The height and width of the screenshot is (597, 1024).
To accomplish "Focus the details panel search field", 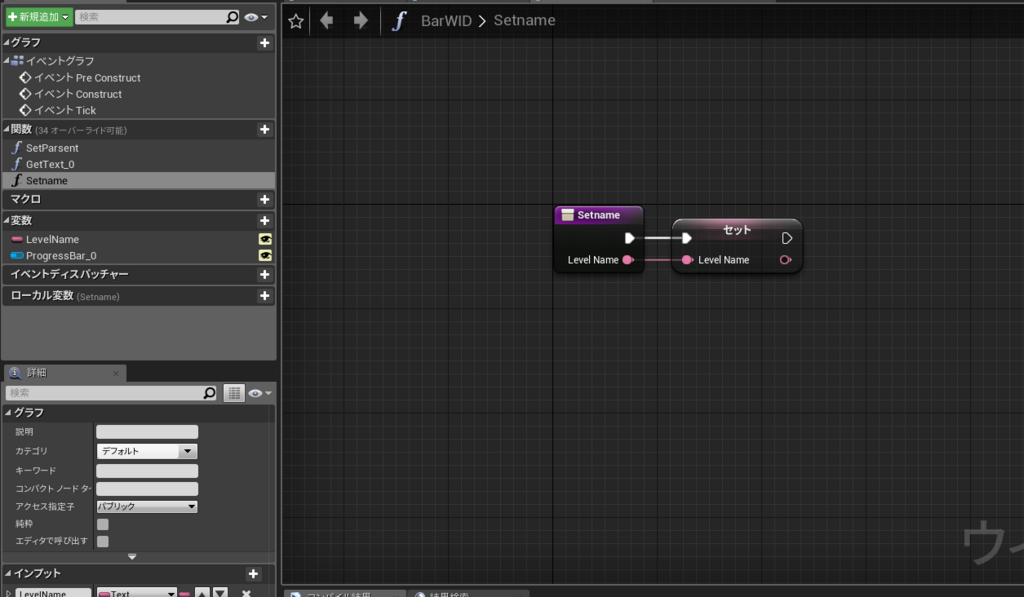I will (x=104, y=393).
